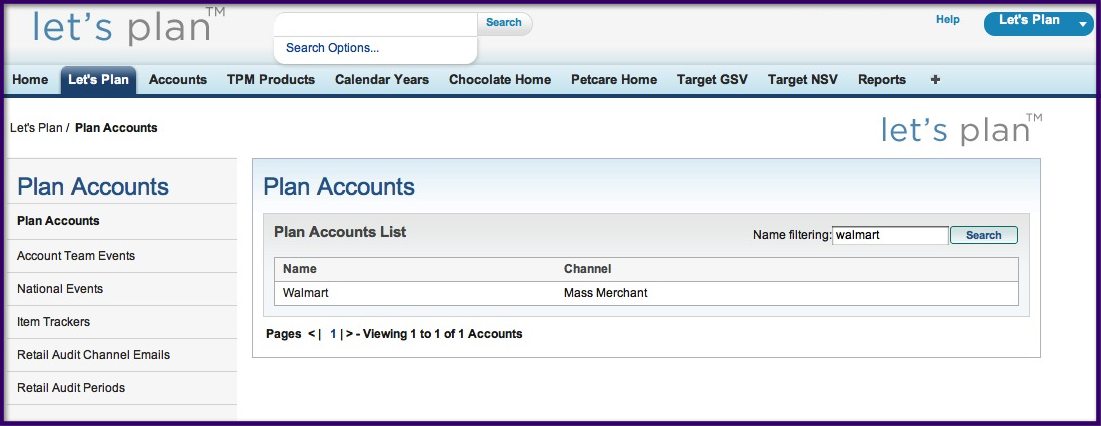Screen dimensions: 1101x426
Task: Go to previous page arrow
Action: tap(312, 334)
